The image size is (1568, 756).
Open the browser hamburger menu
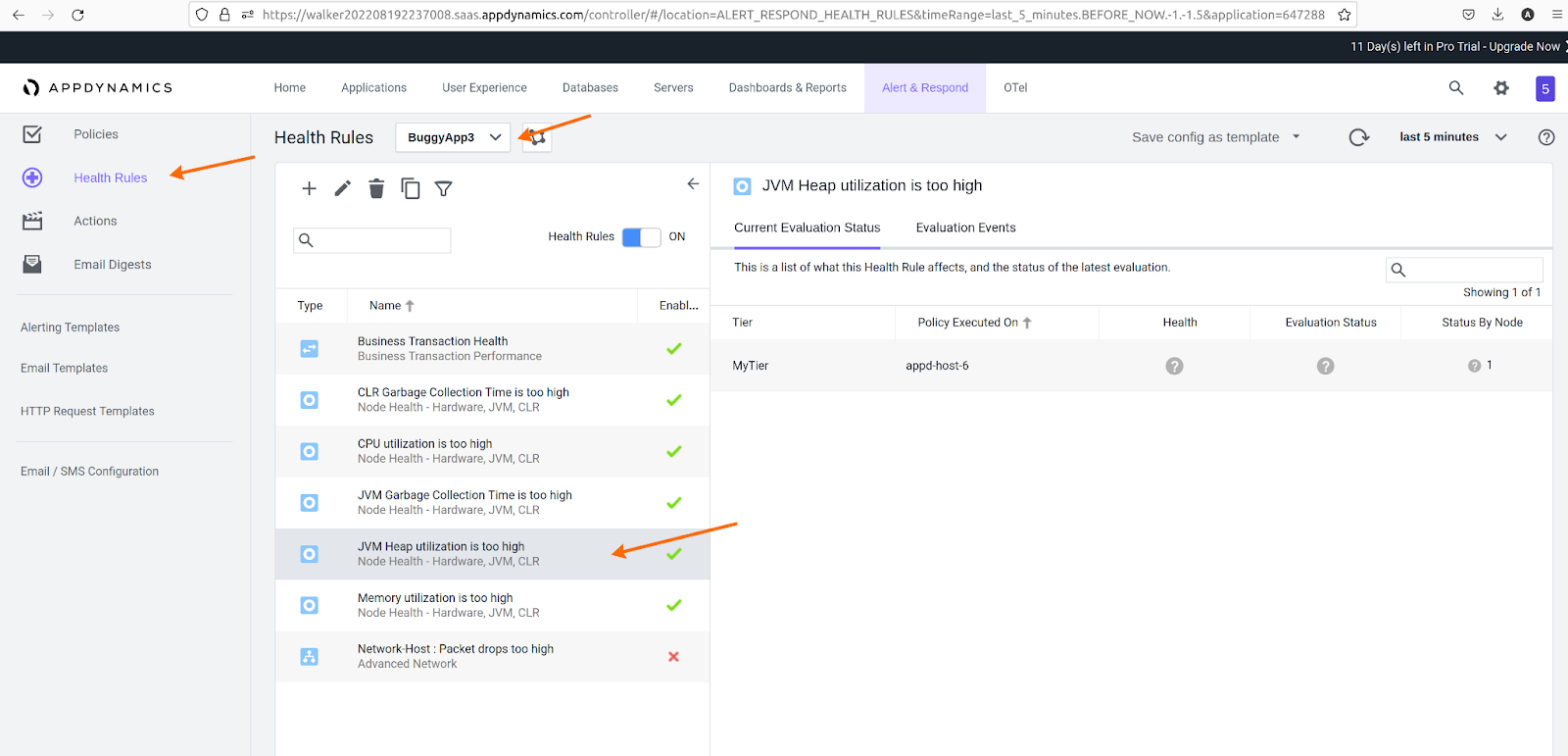(x=1557, y=15)
